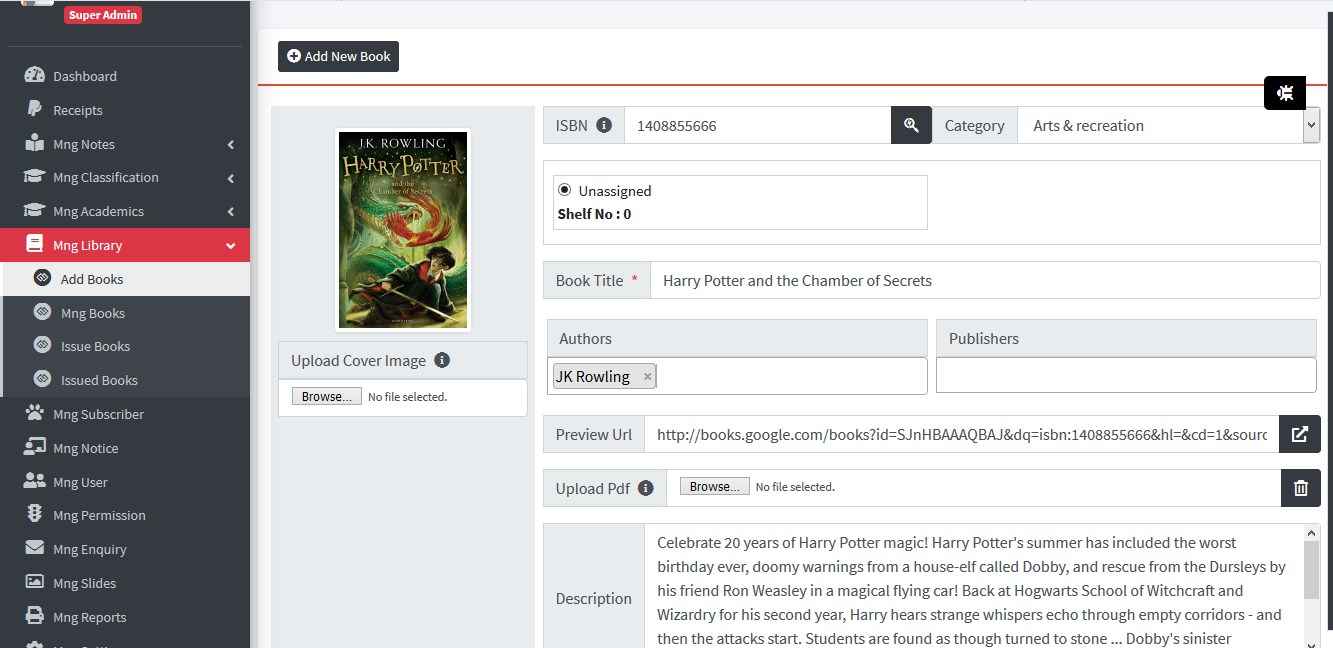The width and height of the screenshot is (1333, 648).
Task: Click the Publishers input field
Action: point(1125,374)
